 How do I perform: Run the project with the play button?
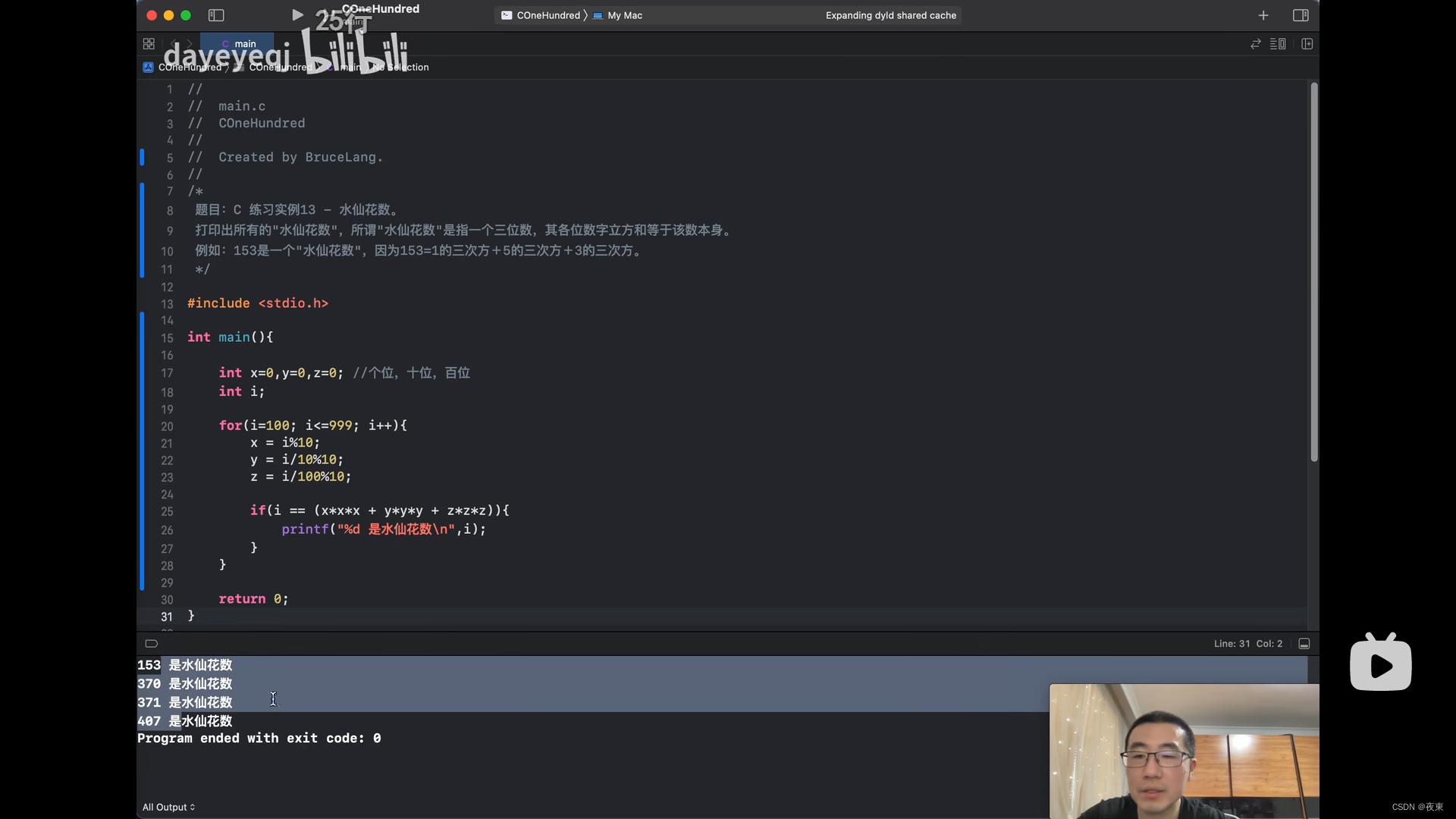(297, 15)
